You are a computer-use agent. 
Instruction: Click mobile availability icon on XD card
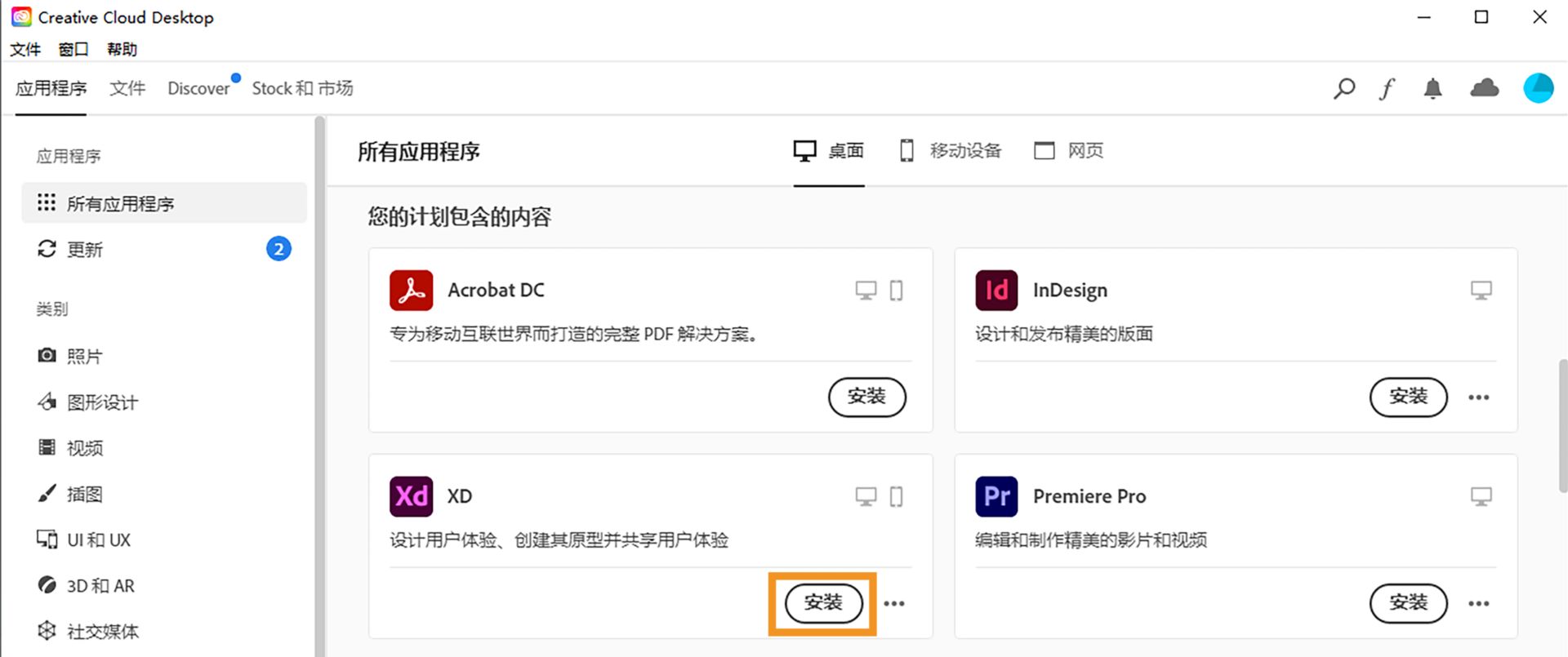tap(896, 497)
